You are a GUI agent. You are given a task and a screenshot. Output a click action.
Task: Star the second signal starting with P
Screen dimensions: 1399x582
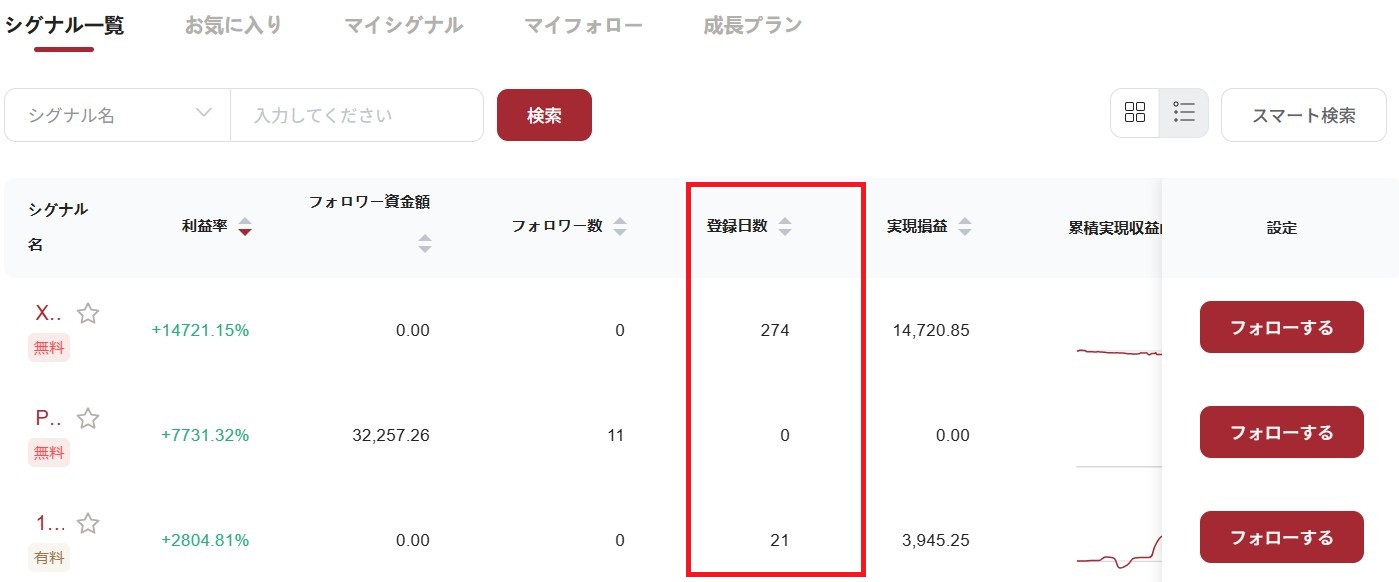pos(88,419)
